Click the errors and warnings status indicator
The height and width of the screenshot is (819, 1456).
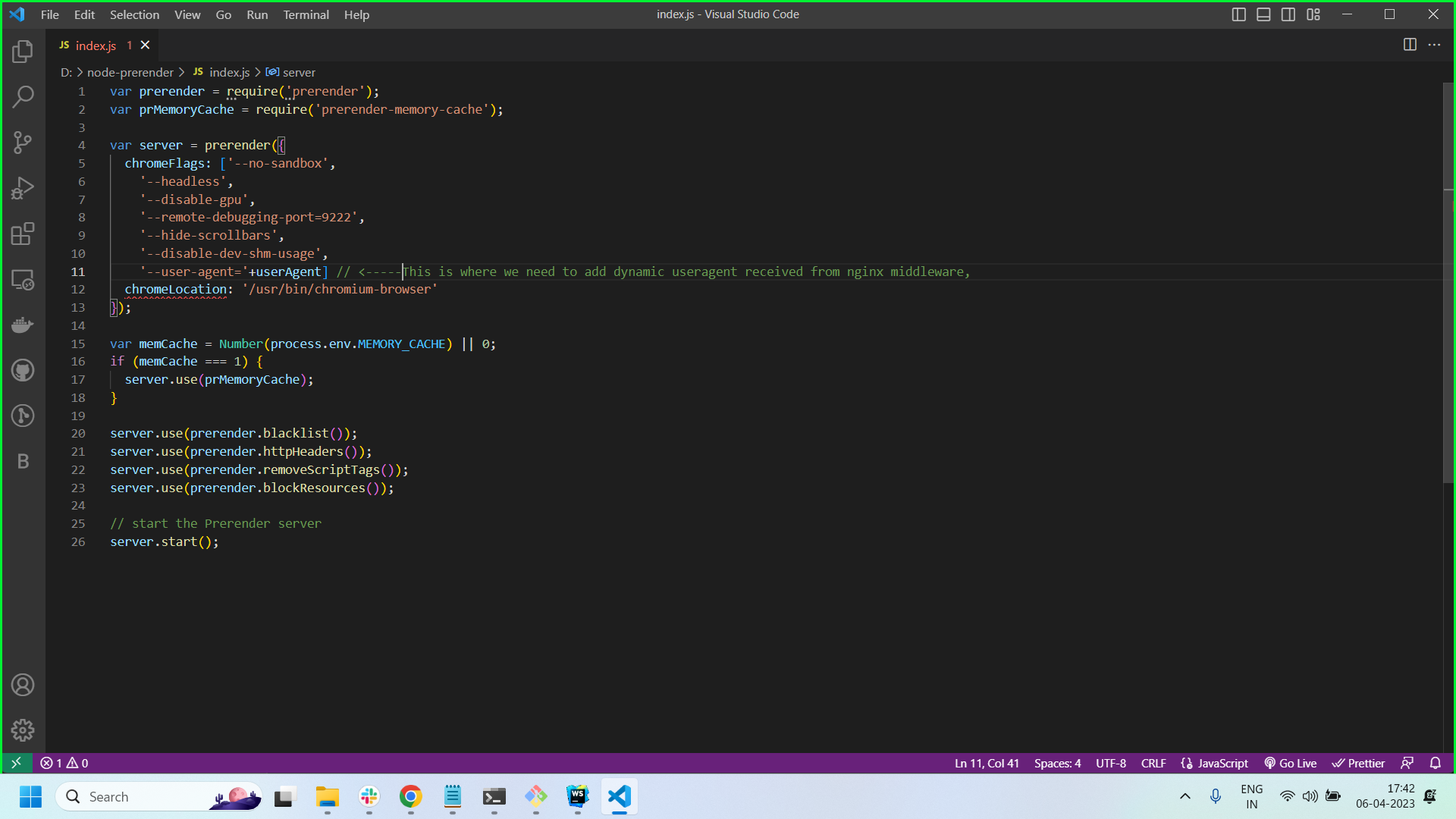click(x=64, y=763)
